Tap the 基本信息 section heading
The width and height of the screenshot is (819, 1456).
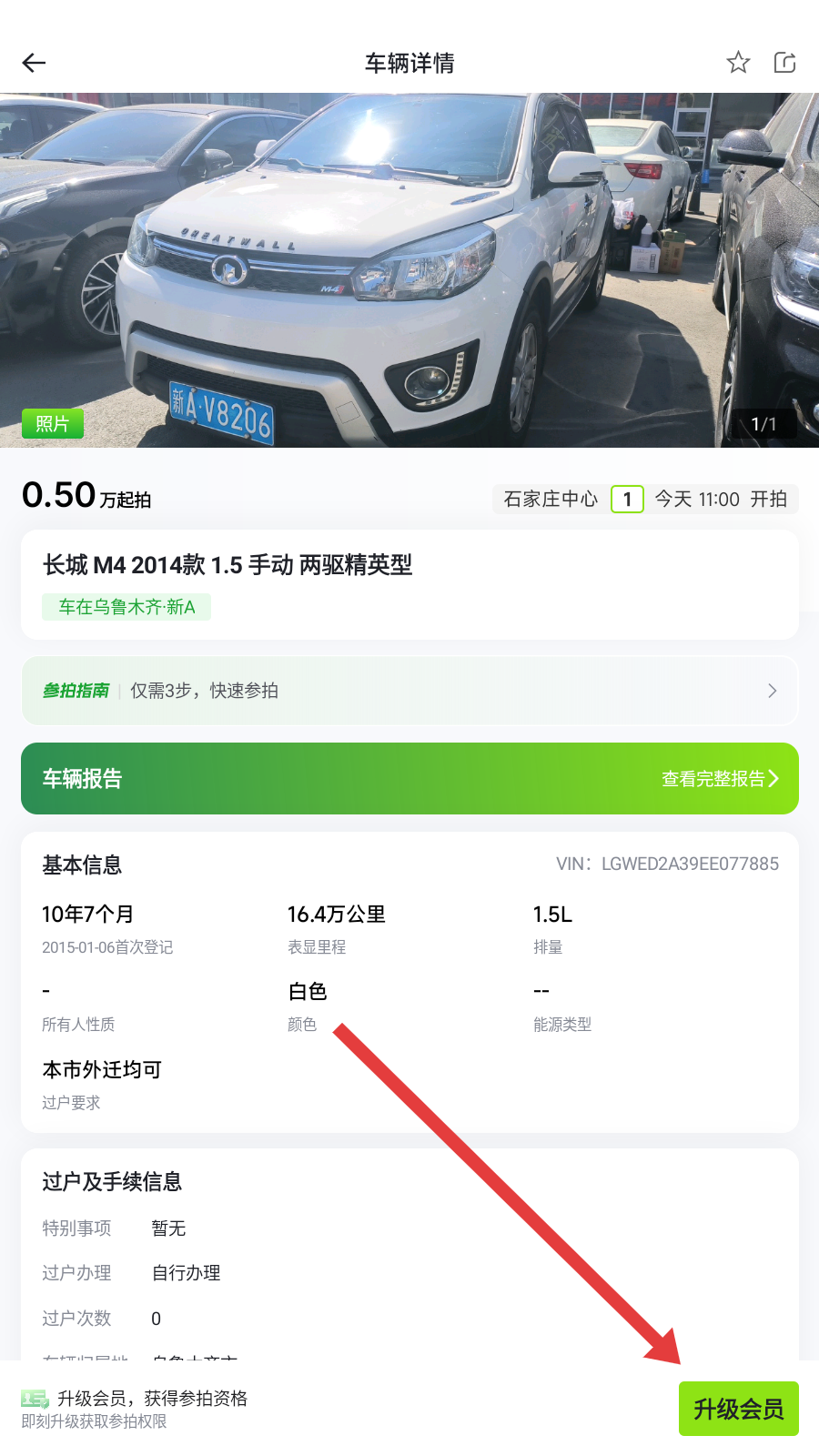coord(82,864)
